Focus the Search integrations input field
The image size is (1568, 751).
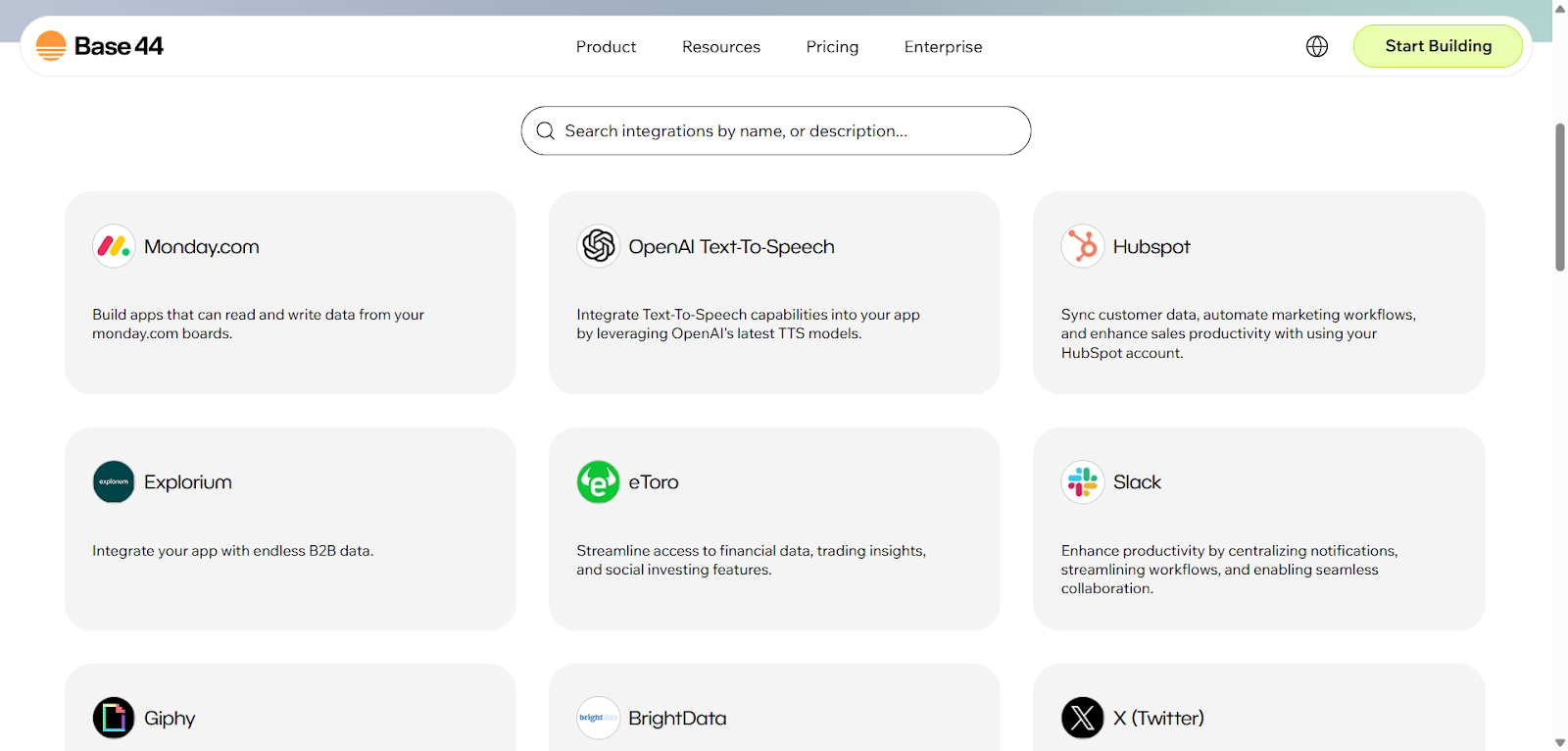[776, 130]
